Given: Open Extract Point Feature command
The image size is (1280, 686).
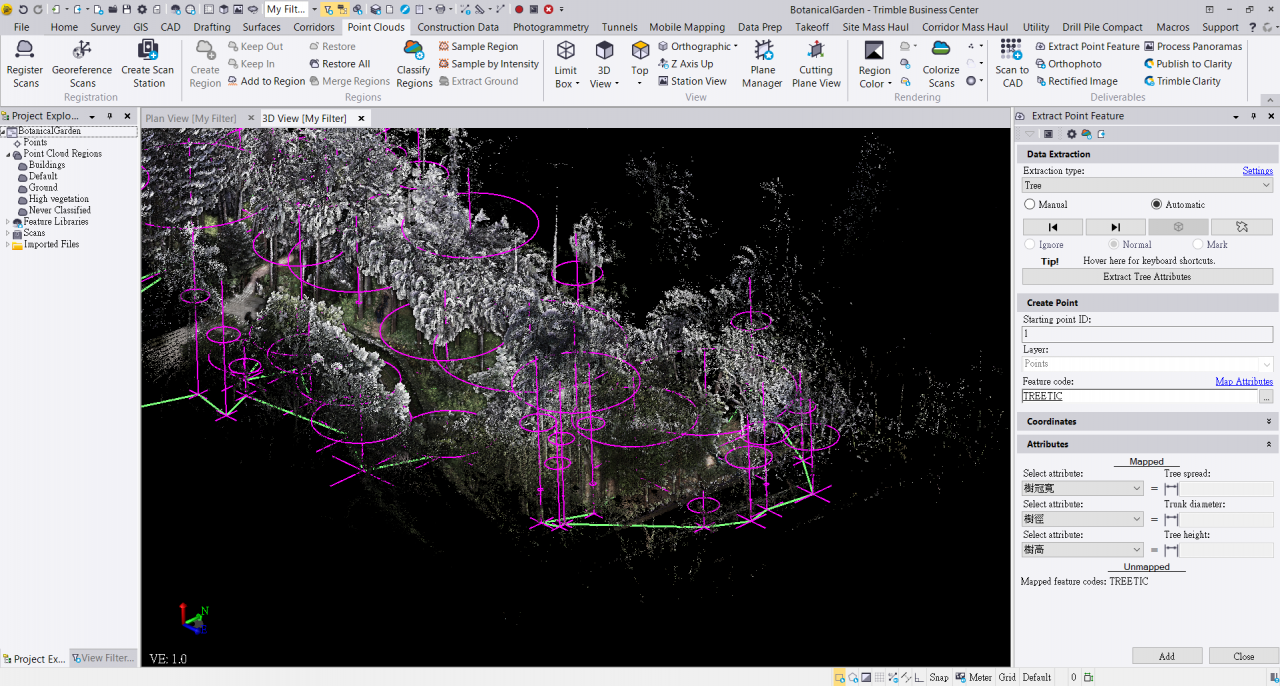Looking at the screenshot, I should (x=1087, y=47).
